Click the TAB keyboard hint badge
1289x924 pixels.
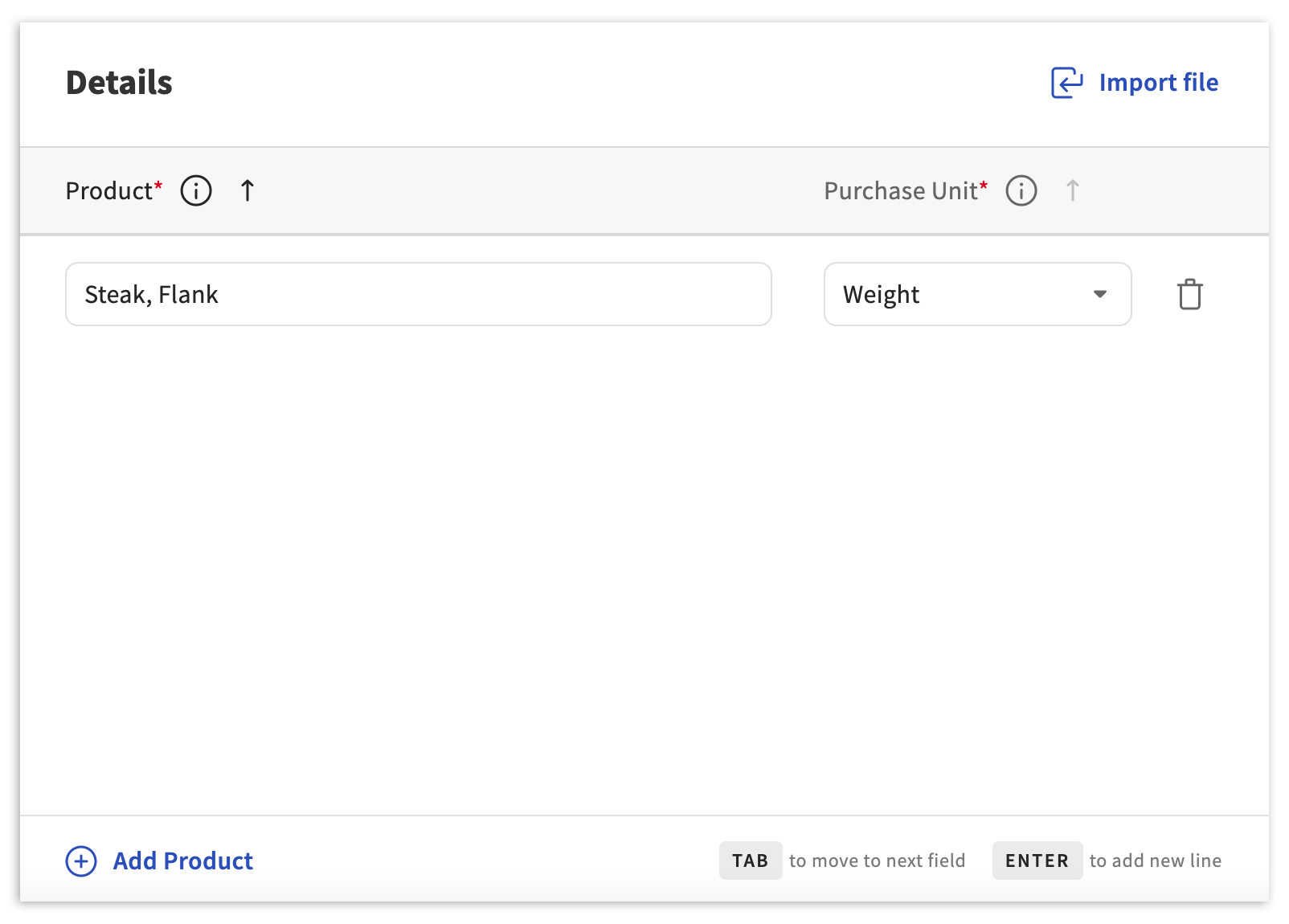[x=751, y=860]
